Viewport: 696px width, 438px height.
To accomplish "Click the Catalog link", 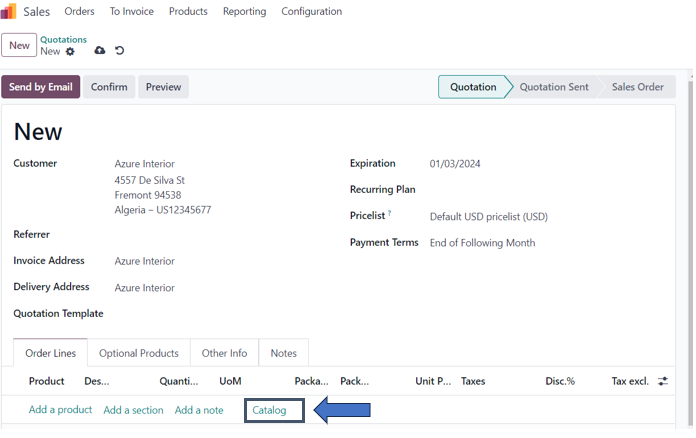I will pos(269,410).
